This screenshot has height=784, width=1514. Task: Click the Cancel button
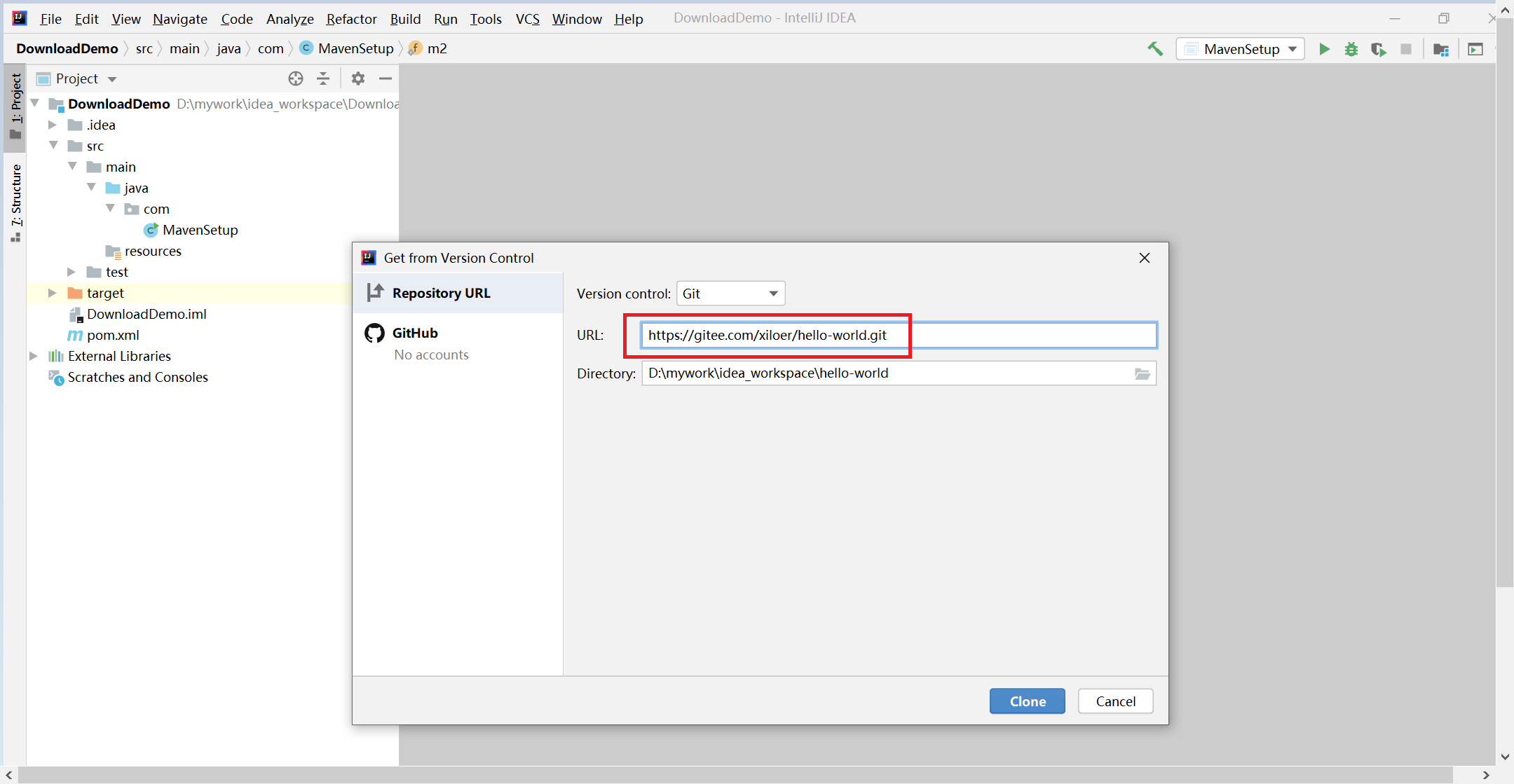click(x=1115, y=701)
